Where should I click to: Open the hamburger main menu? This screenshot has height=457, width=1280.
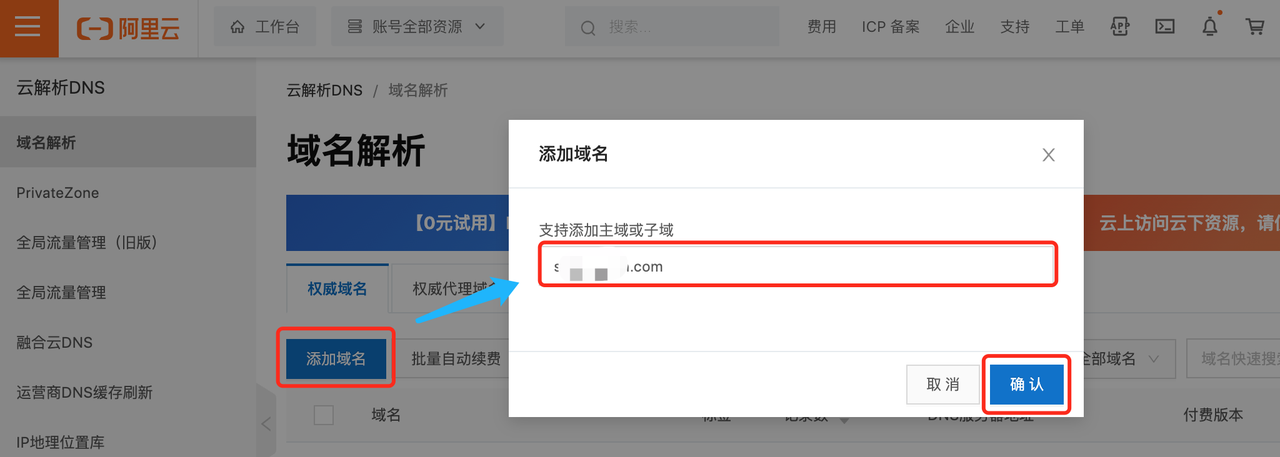click(x=28, y=27)
